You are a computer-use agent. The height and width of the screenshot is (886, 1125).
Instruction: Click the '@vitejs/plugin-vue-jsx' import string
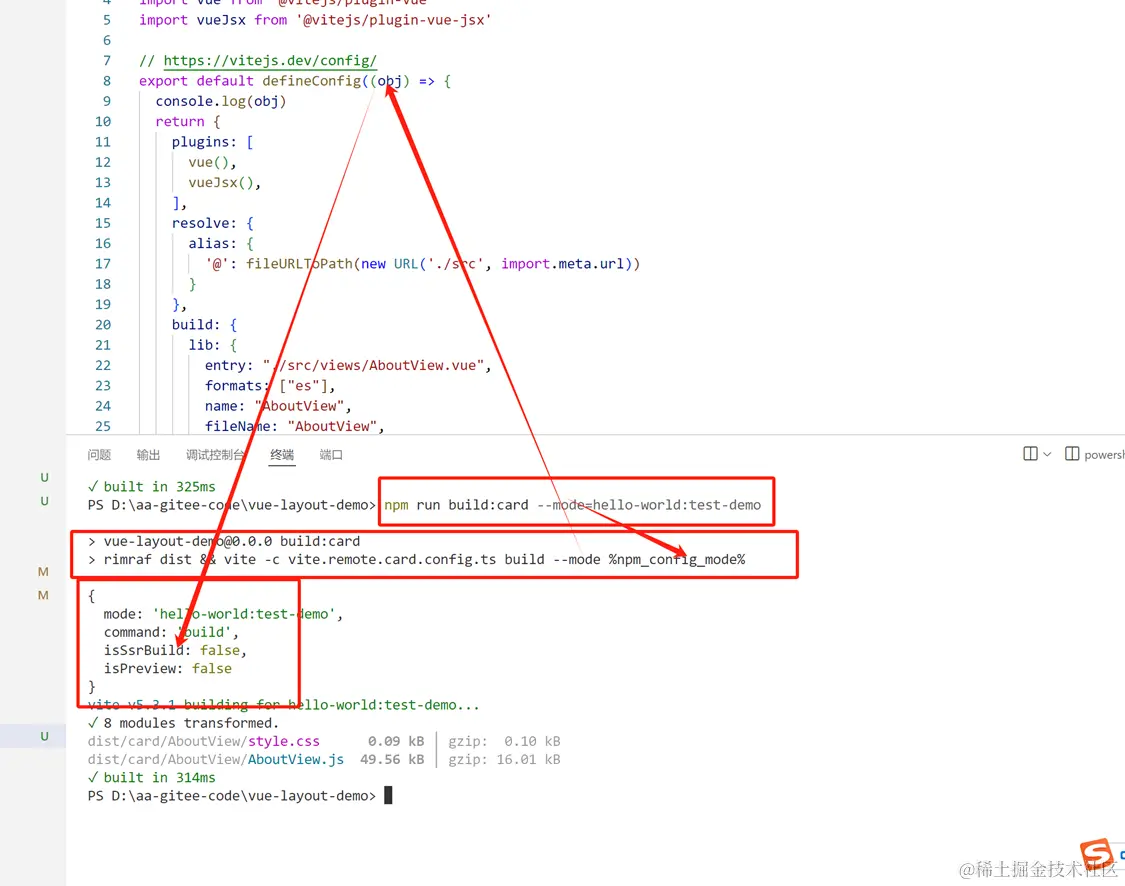click(x=393, y=20)
